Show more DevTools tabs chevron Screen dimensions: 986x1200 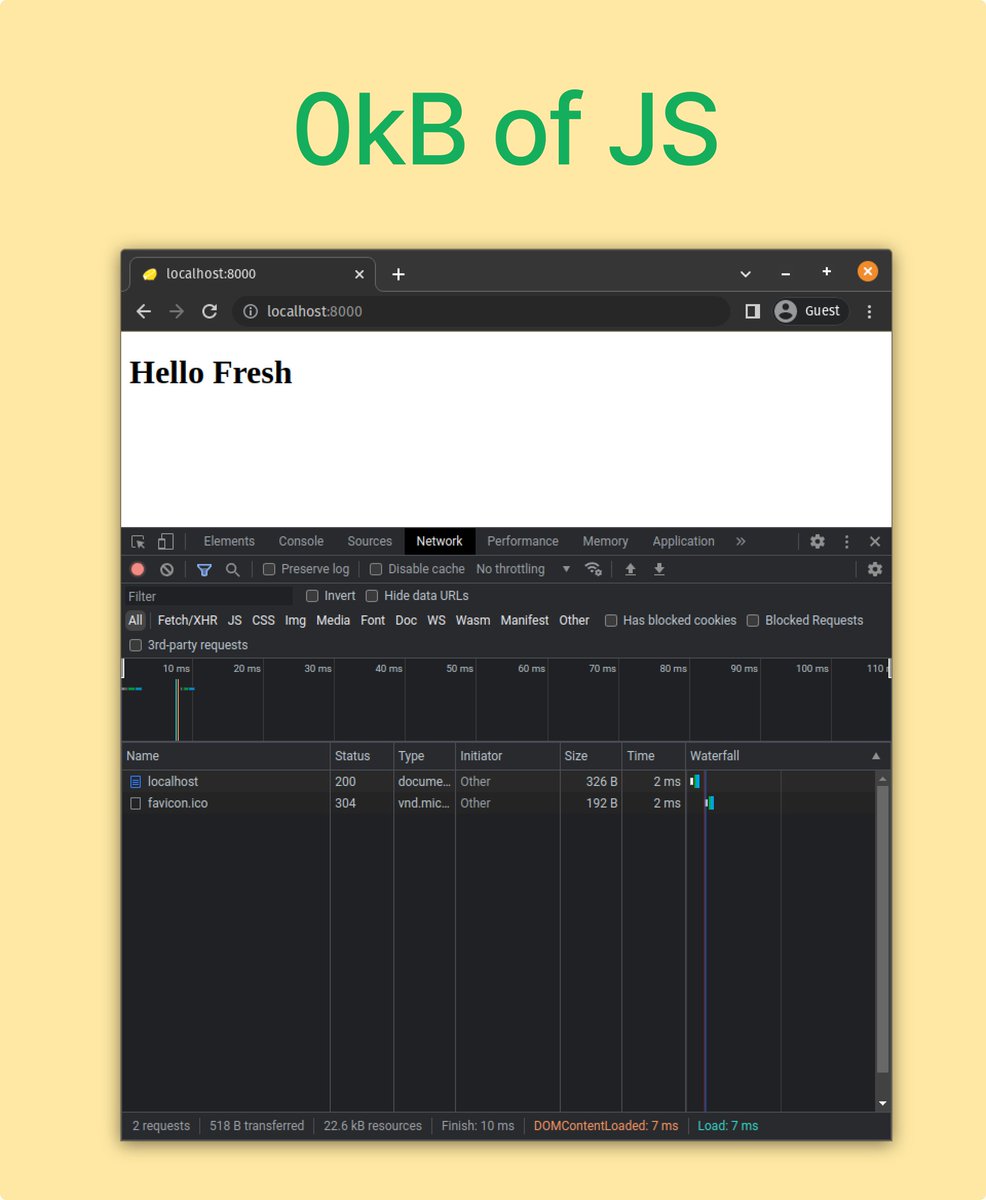click(741, 541)
